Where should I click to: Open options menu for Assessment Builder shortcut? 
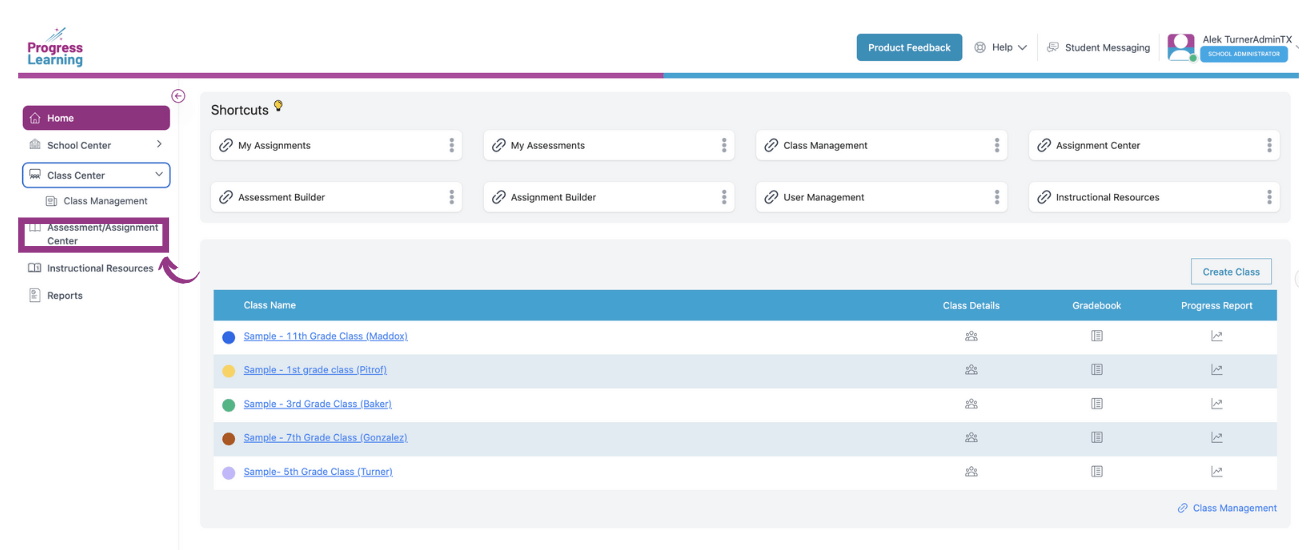[x=452, y=197]
